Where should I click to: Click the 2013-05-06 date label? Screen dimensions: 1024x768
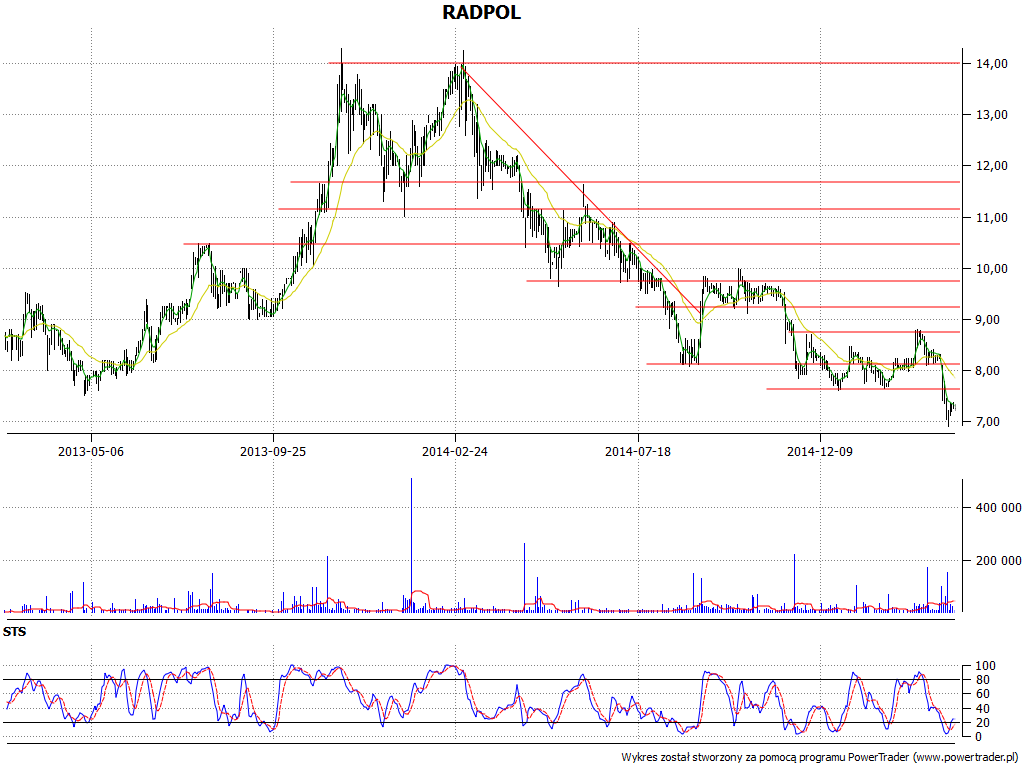[x=91, y=451]
